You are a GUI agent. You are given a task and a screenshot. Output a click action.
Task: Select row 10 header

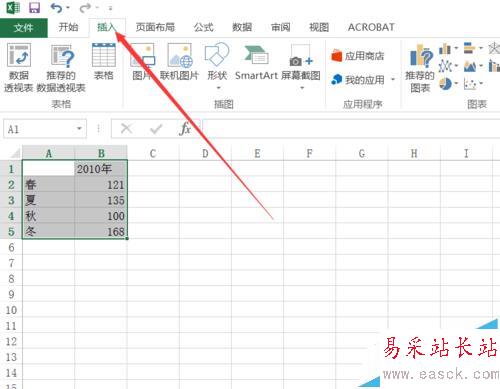[11, 310]
